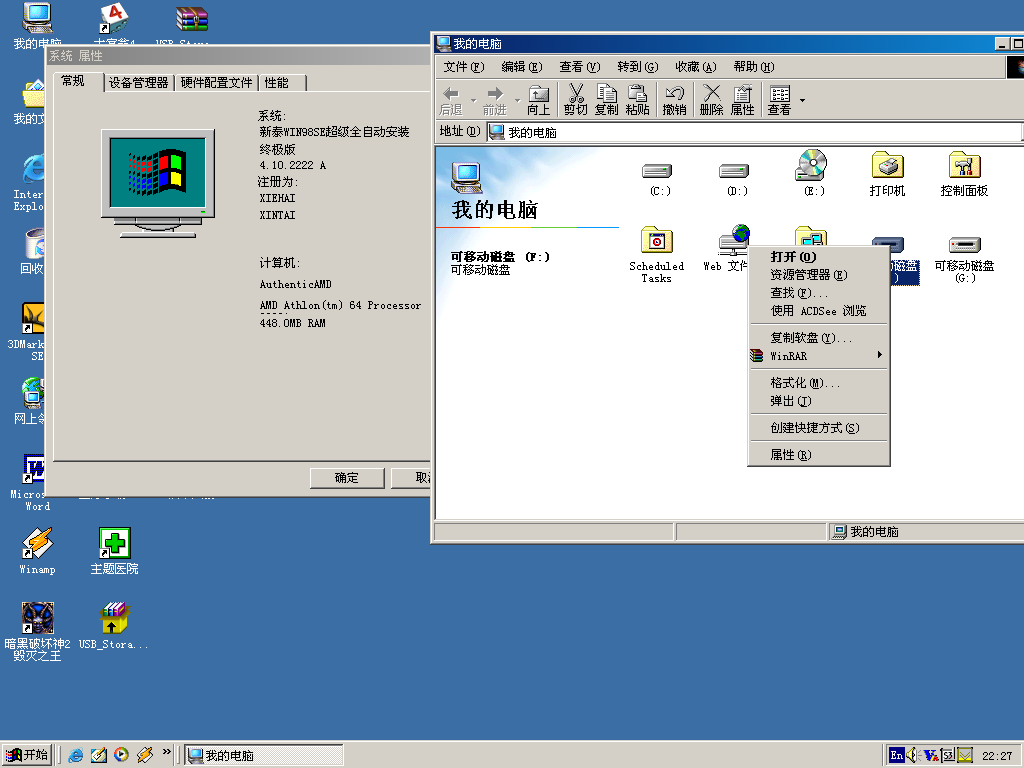Switch to Device Manager (设备管理器) tab

click(x=138, y=82)
